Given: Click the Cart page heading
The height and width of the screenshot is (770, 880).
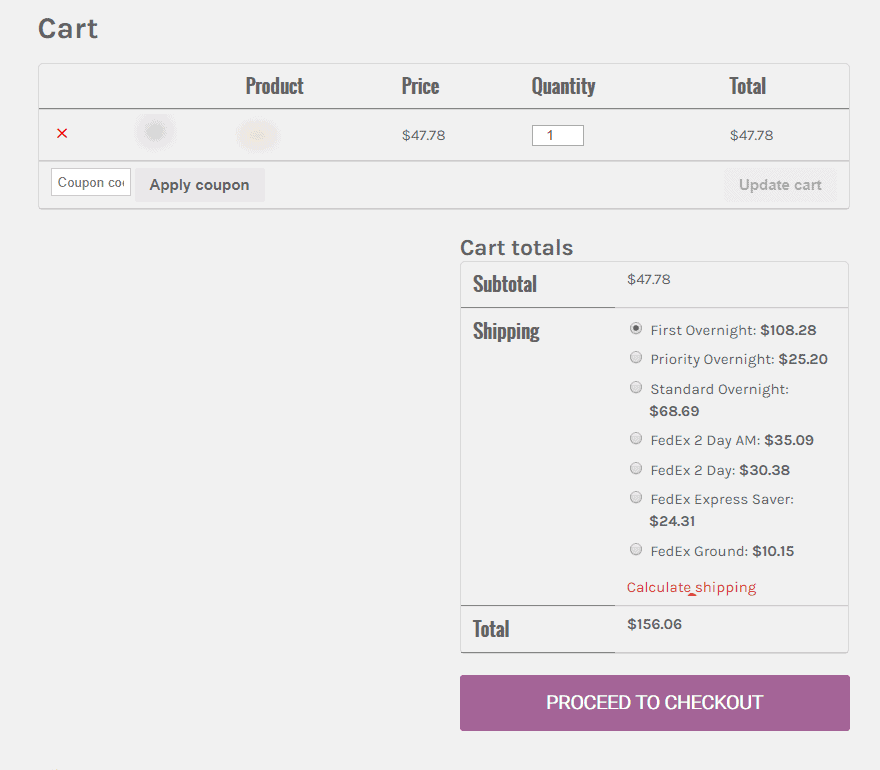Looking at the screenshot, I should 68,29.
